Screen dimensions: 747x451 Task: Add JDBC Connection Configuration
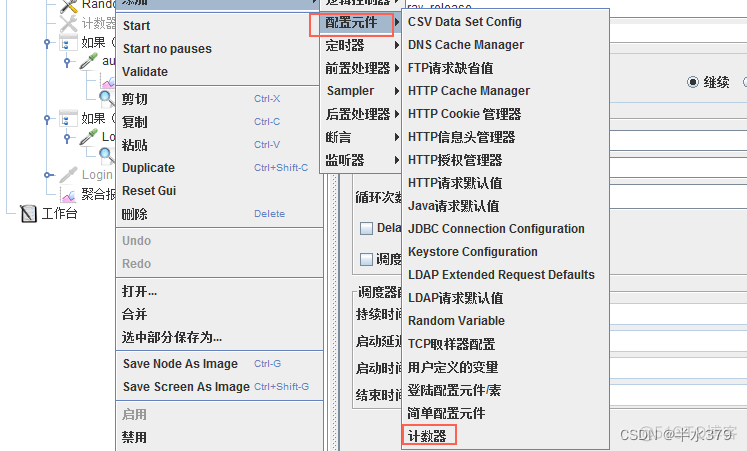pos(505,229)
